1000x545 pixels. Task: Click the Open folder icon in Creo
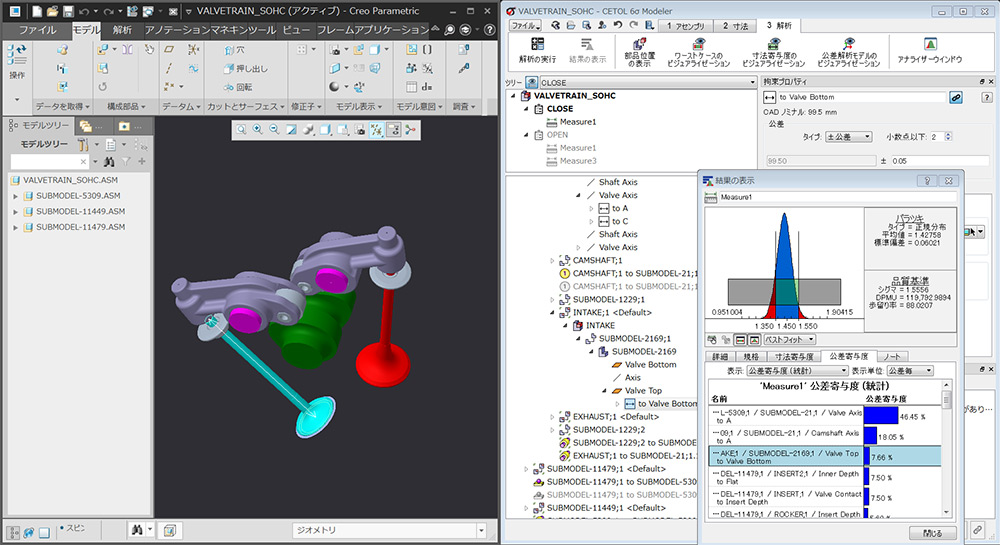[53, 11]
